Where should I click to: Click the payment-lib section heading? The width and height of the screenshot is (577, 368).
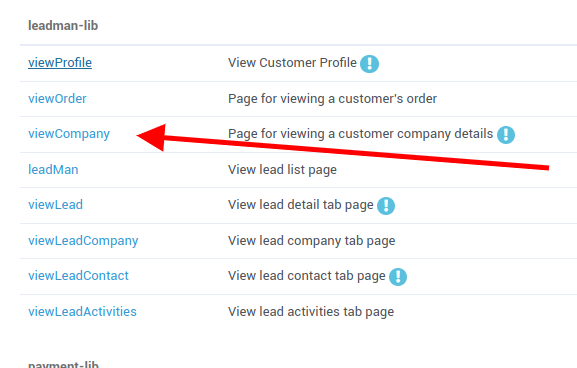[63, 364]
